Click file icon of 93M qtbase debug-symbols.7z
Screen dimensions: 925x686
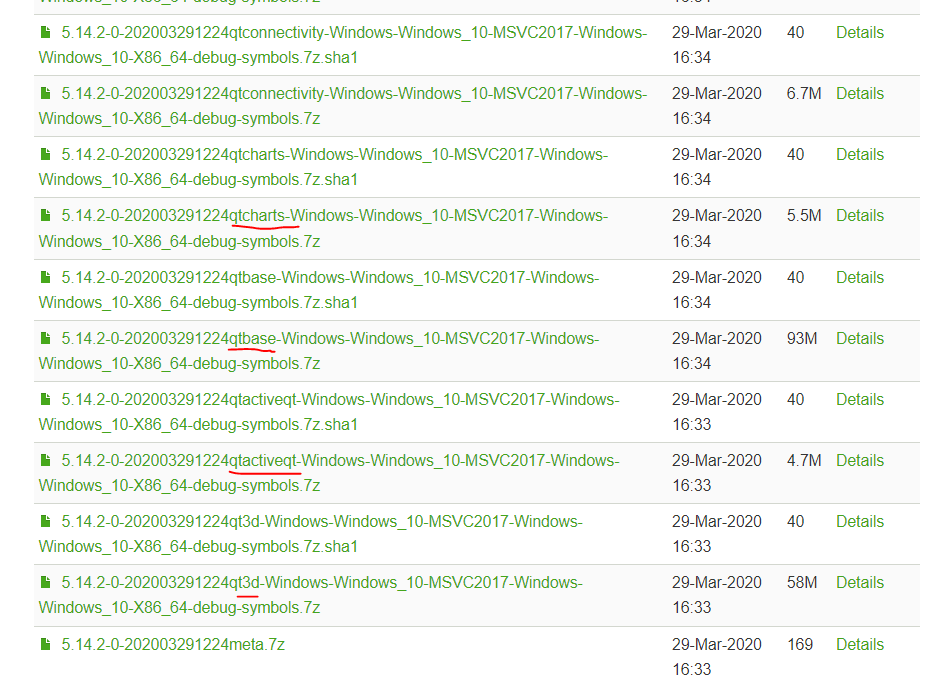click(45, 339)
